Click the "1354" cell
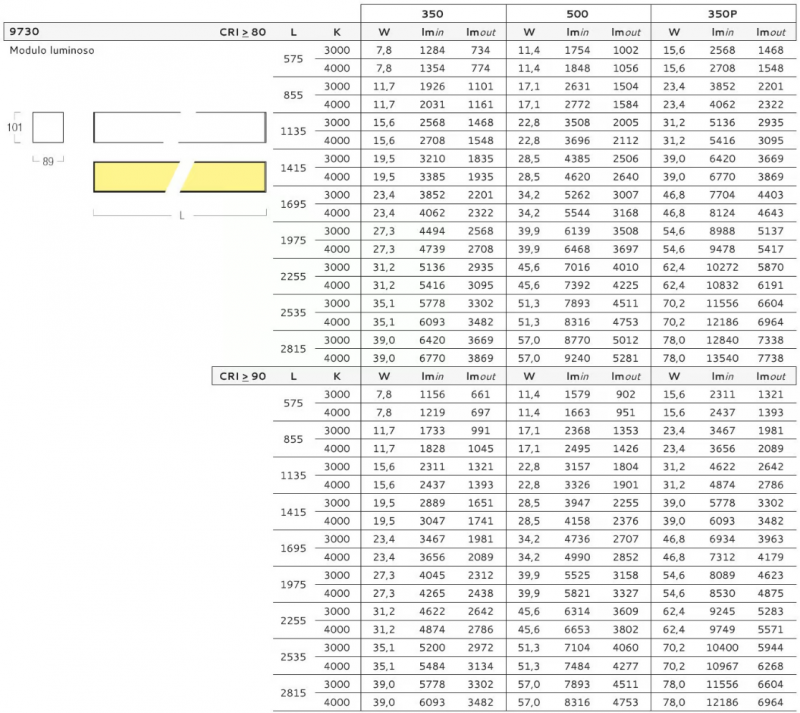Screen dimensions: 800x713 coord(432,68)
